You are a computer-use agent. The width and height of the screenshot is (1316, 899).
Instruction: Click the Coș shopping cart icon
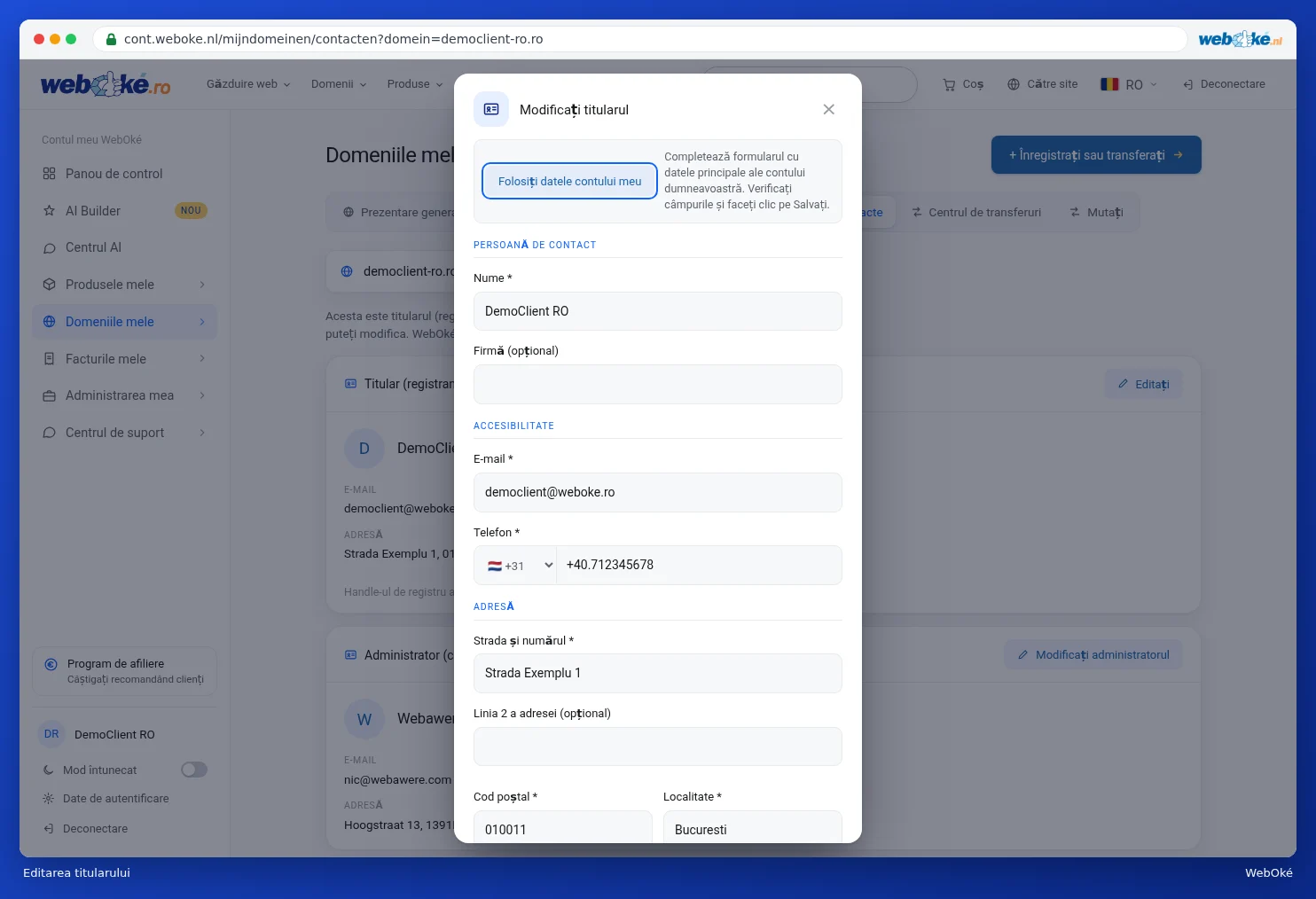tap(949, 84)
